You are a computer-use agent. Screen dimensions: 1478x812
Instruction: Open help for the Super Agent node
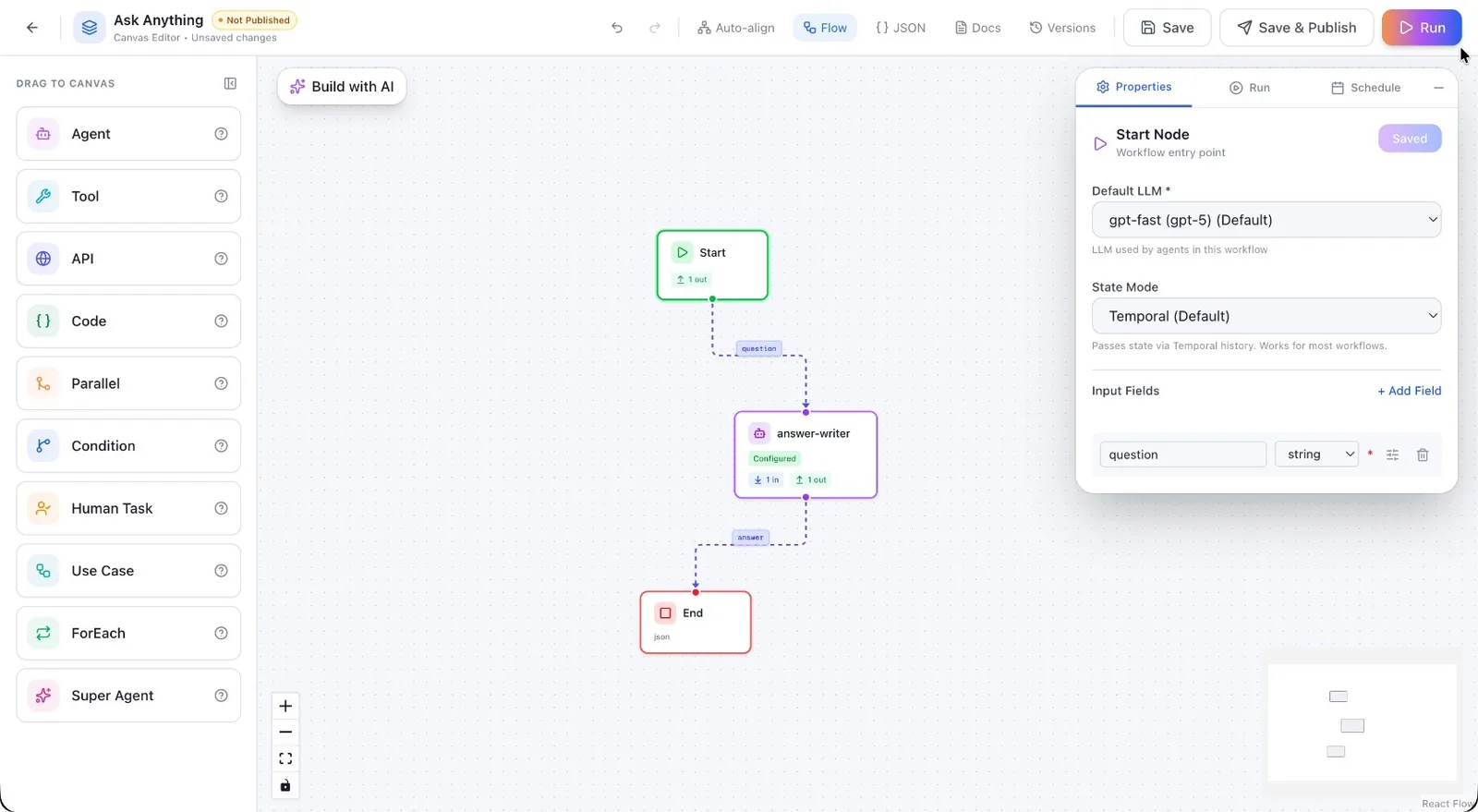pyautogui.click(x=221, y=696)
